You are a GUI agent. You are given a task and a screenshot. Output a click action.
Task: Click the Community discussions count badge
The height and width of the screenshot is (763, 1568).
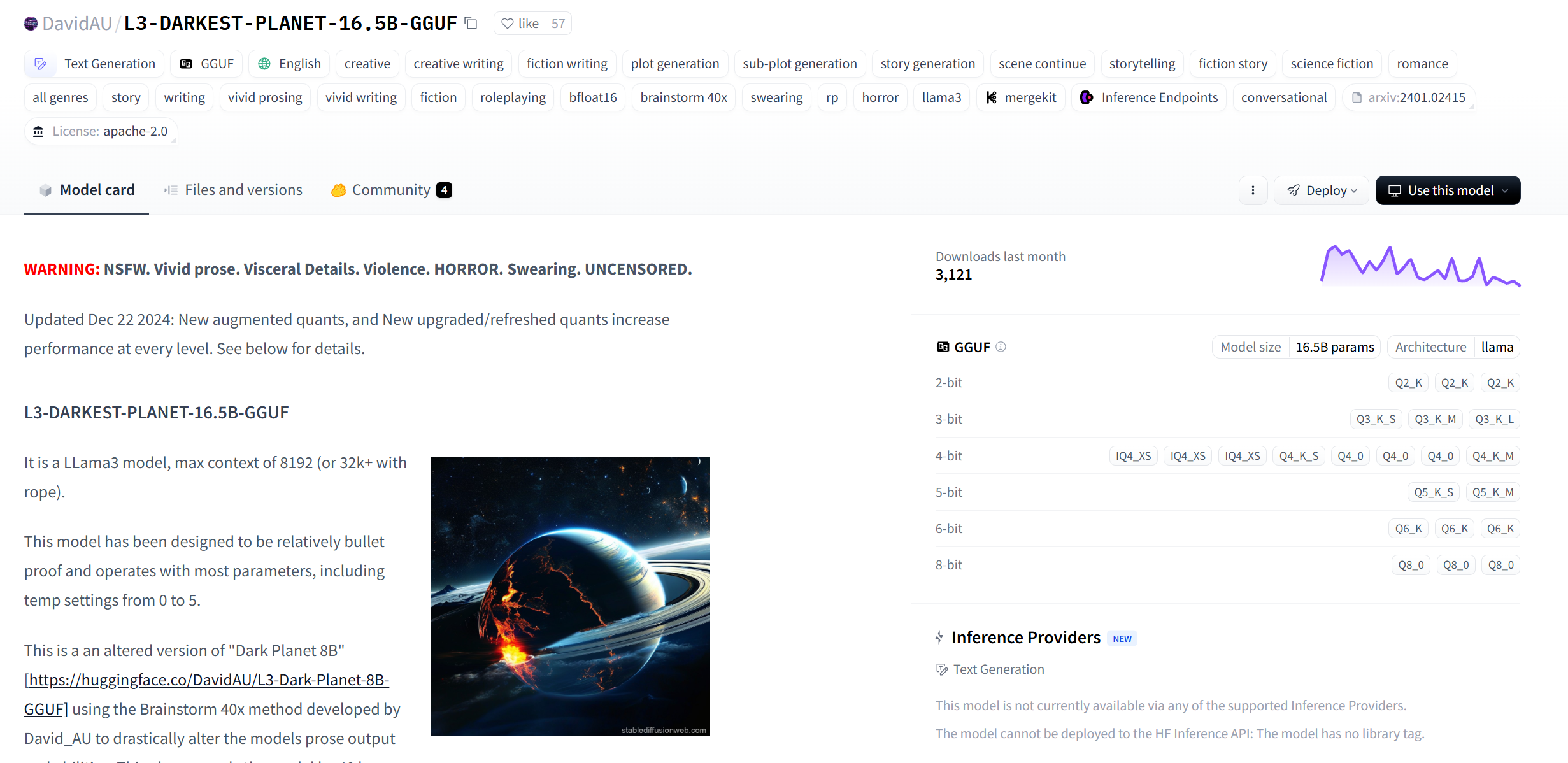[444, 190]
